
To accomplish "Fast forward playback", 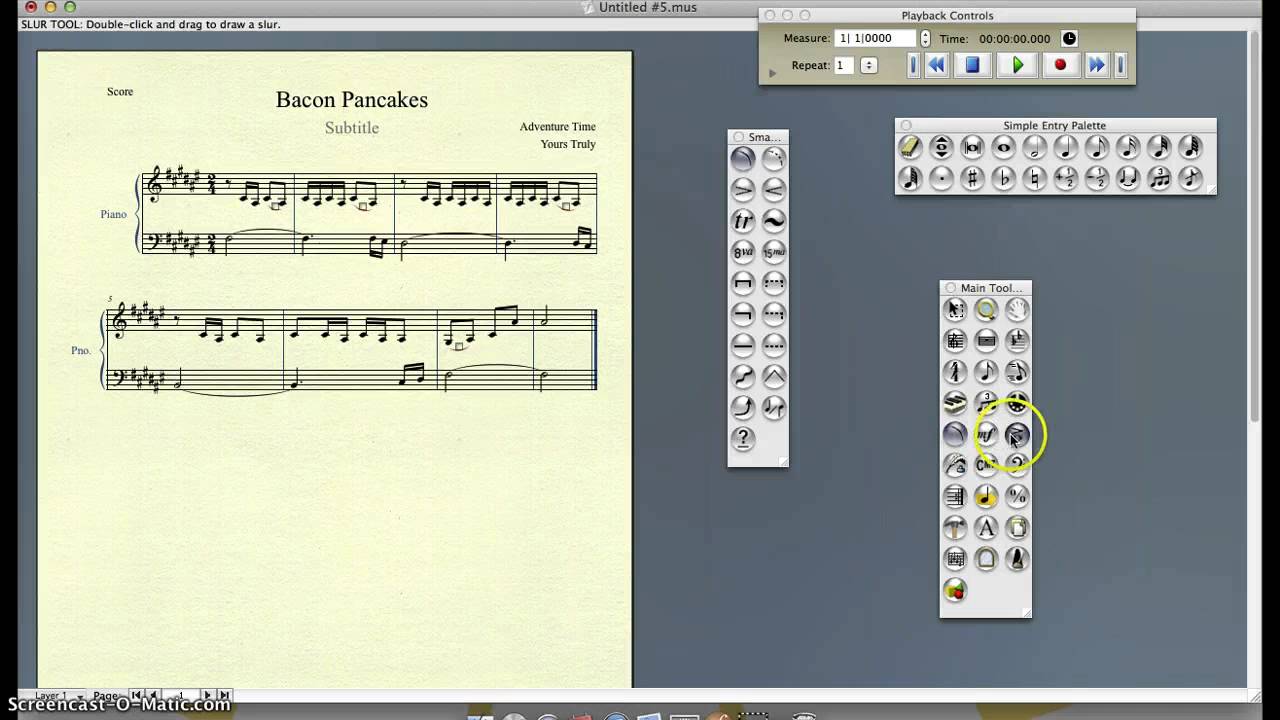I will [x=1097, y=65].
